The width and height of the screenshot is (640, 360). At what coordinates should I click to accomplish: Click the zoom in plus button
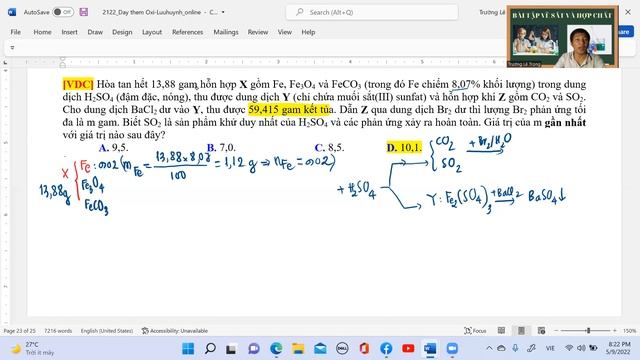[x=615, y=331]
